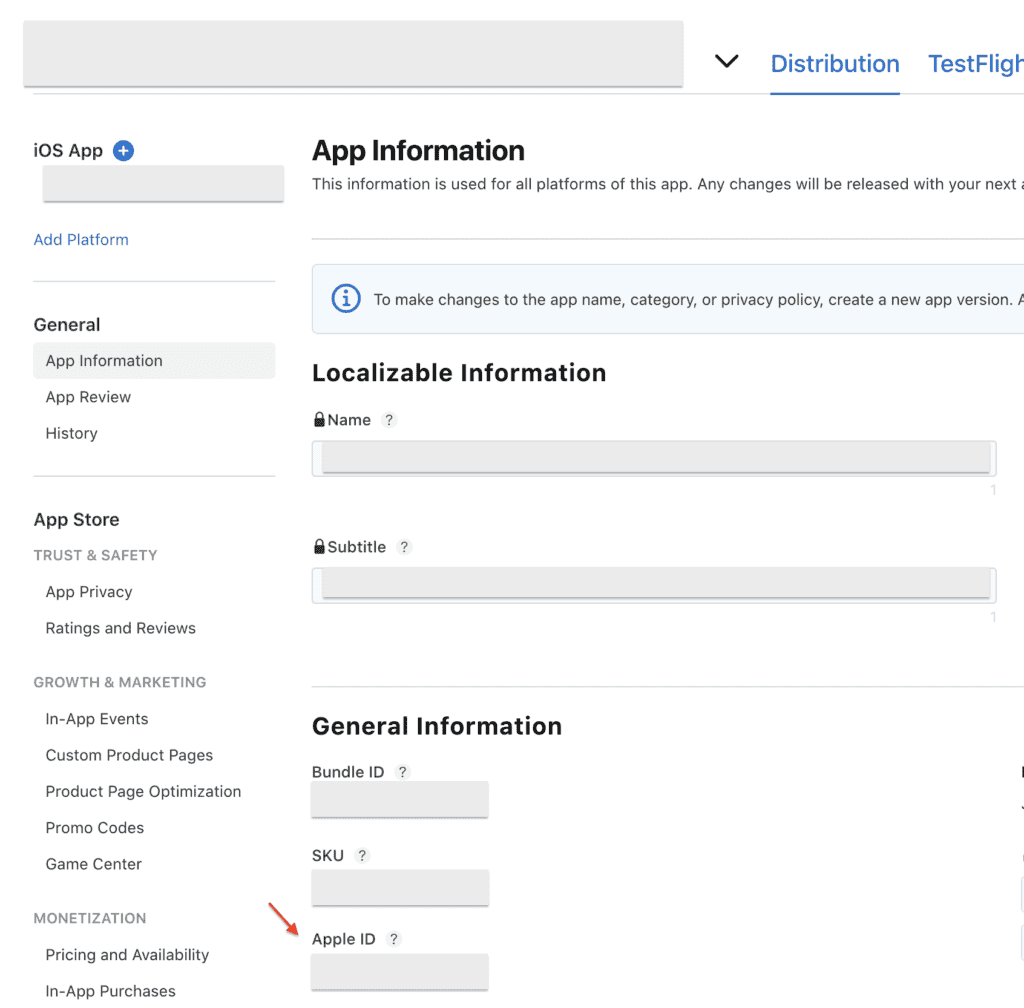
Task: Click the help question mark next to Apple ID
Action: click(394, 939)
